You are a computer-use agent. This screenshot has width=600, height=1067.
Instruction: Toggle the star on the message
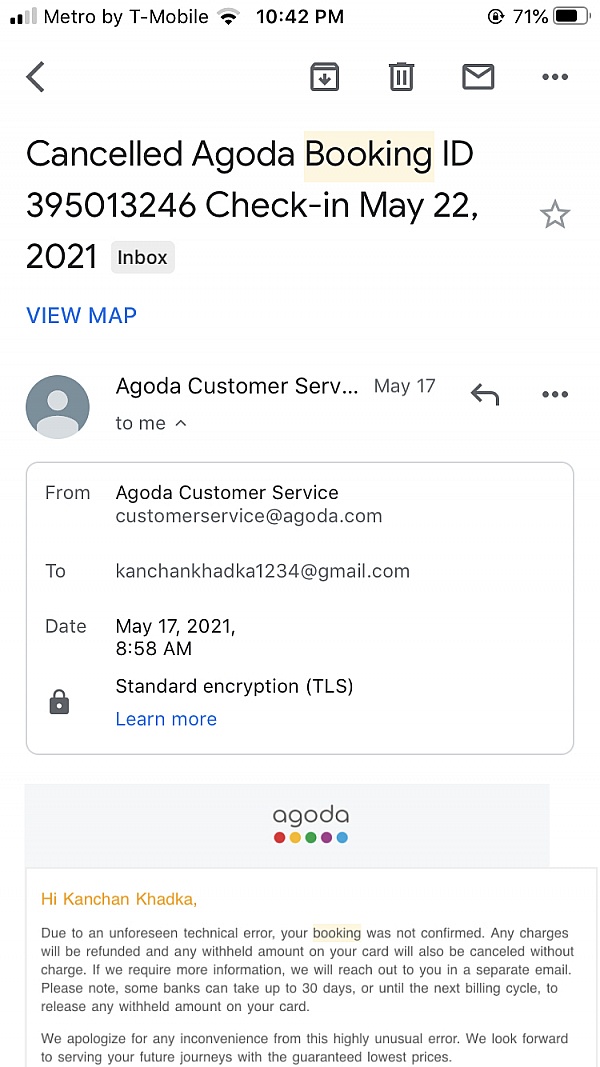(555, 213)
